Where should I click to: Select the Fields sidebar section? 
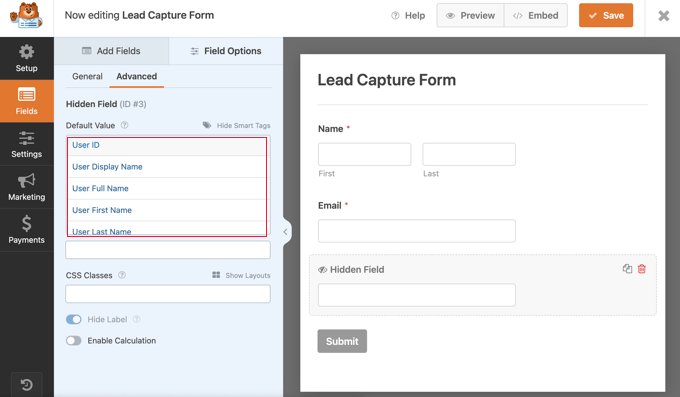26,101
